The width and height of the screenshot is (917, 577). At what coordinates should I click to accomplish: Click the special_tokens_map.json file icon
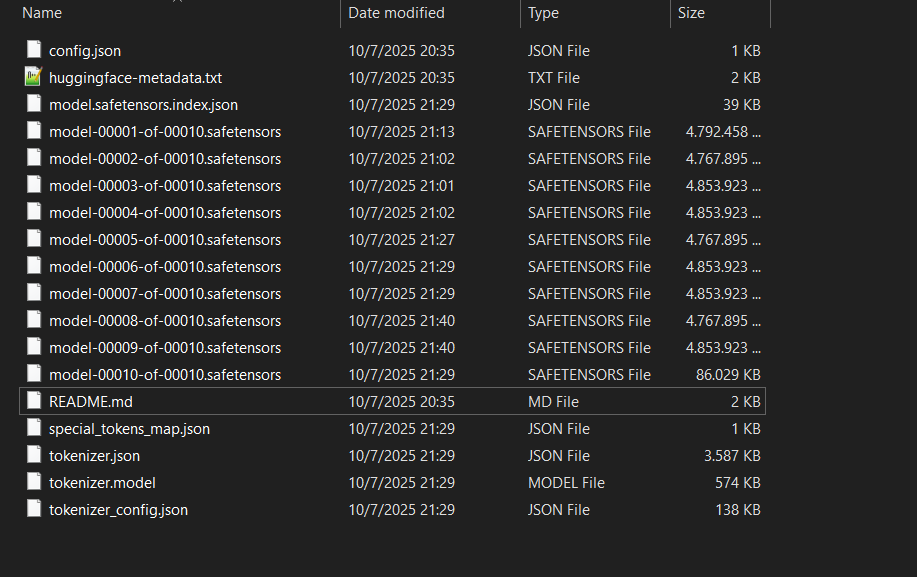[34, 427]
